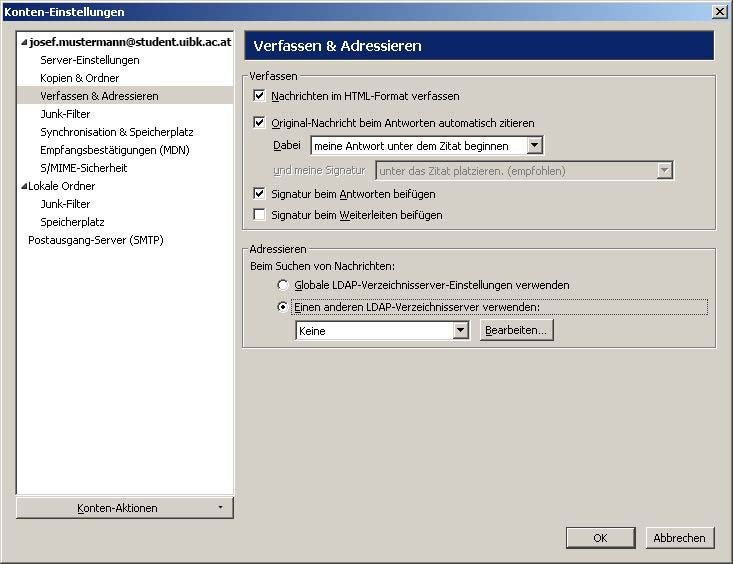Go to Synchronisation & Speicherplatz
The width and height of the screenshot is (733, 564).
tap(117, 132)
